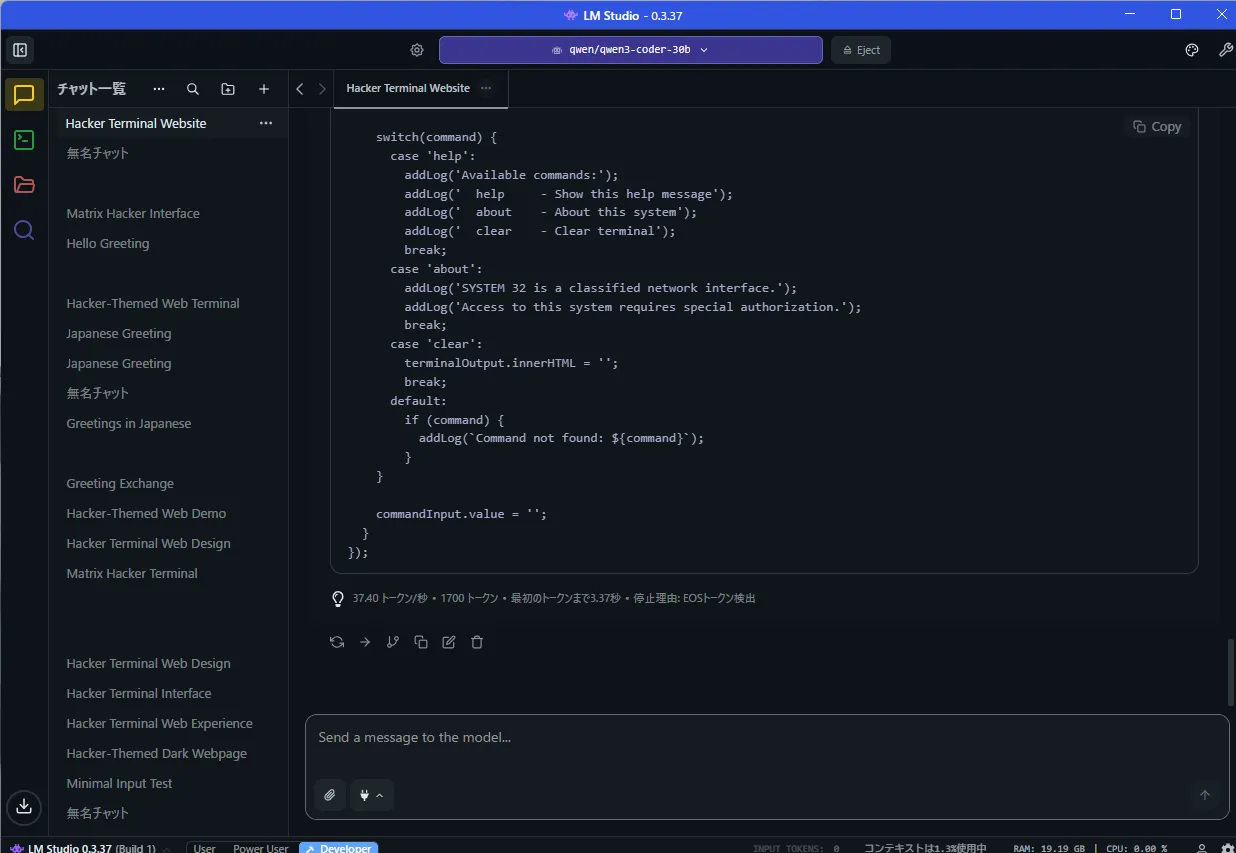Delete the message with trash icon
1236x853 pixels.
(x=477, y=642)
